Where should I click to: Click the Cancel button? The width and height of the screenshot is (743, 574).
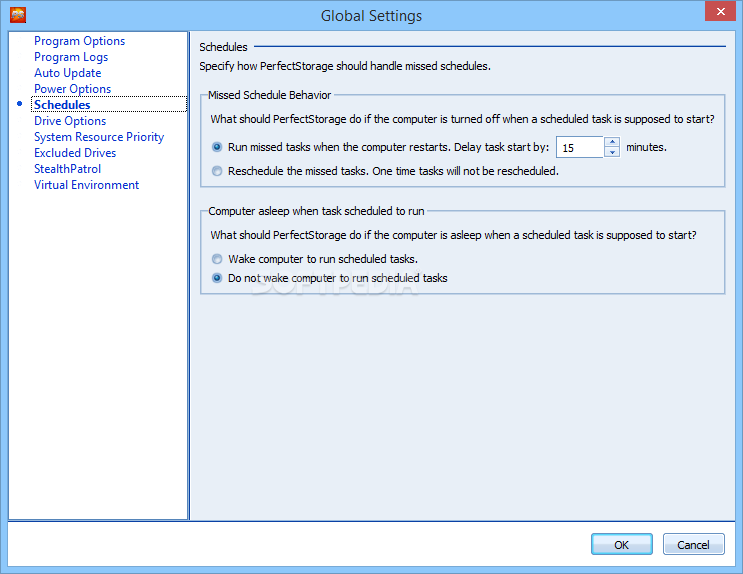tap(693, 544)
